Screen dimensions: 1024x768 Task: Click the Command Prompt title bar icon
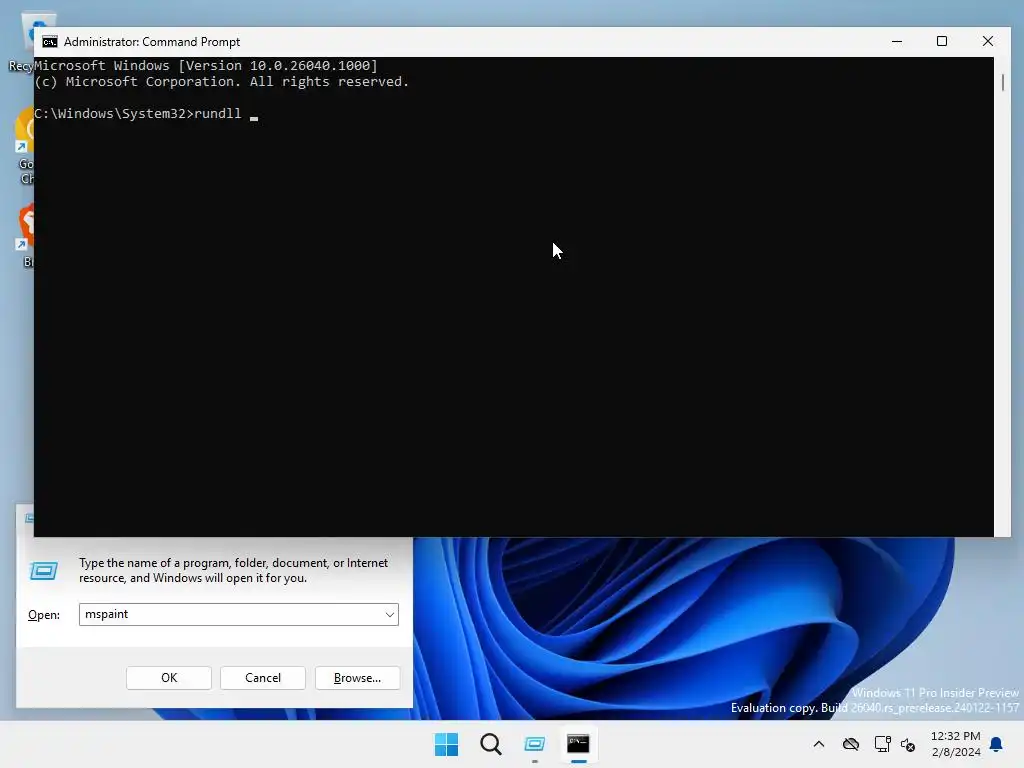50,42
